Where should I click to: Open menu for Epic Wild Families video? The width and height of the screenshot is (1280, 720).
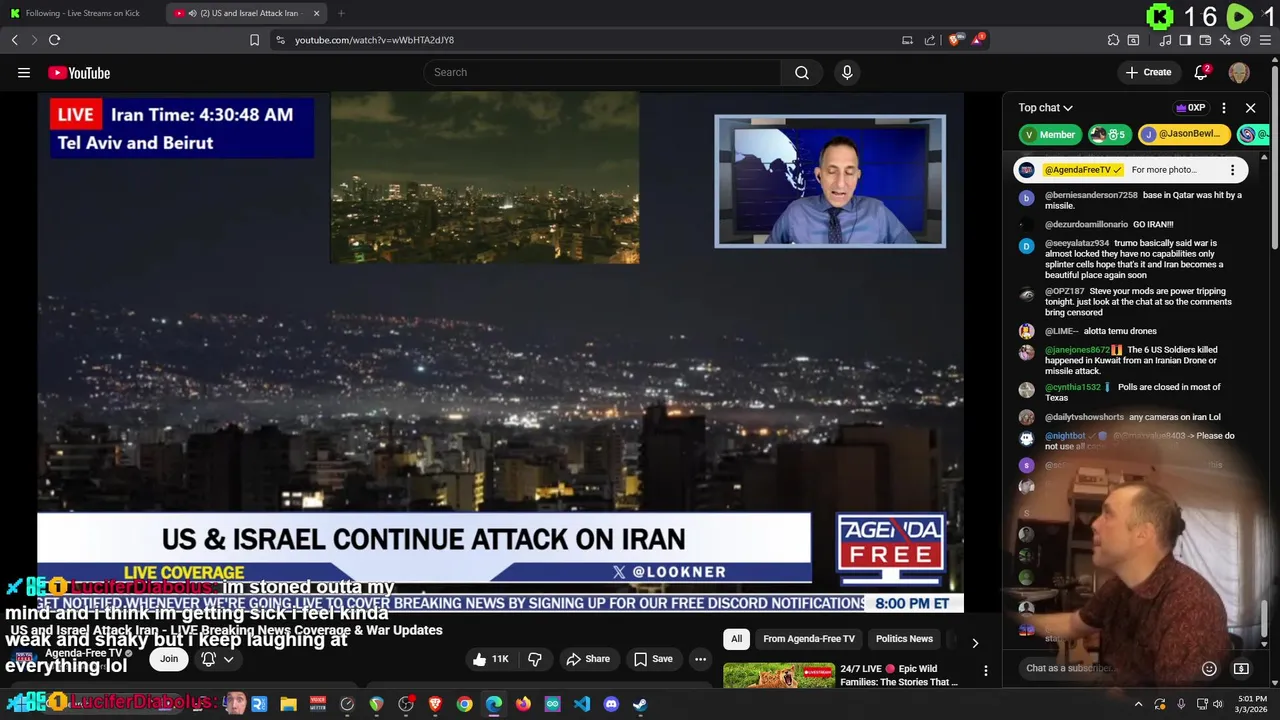point(985,671)
